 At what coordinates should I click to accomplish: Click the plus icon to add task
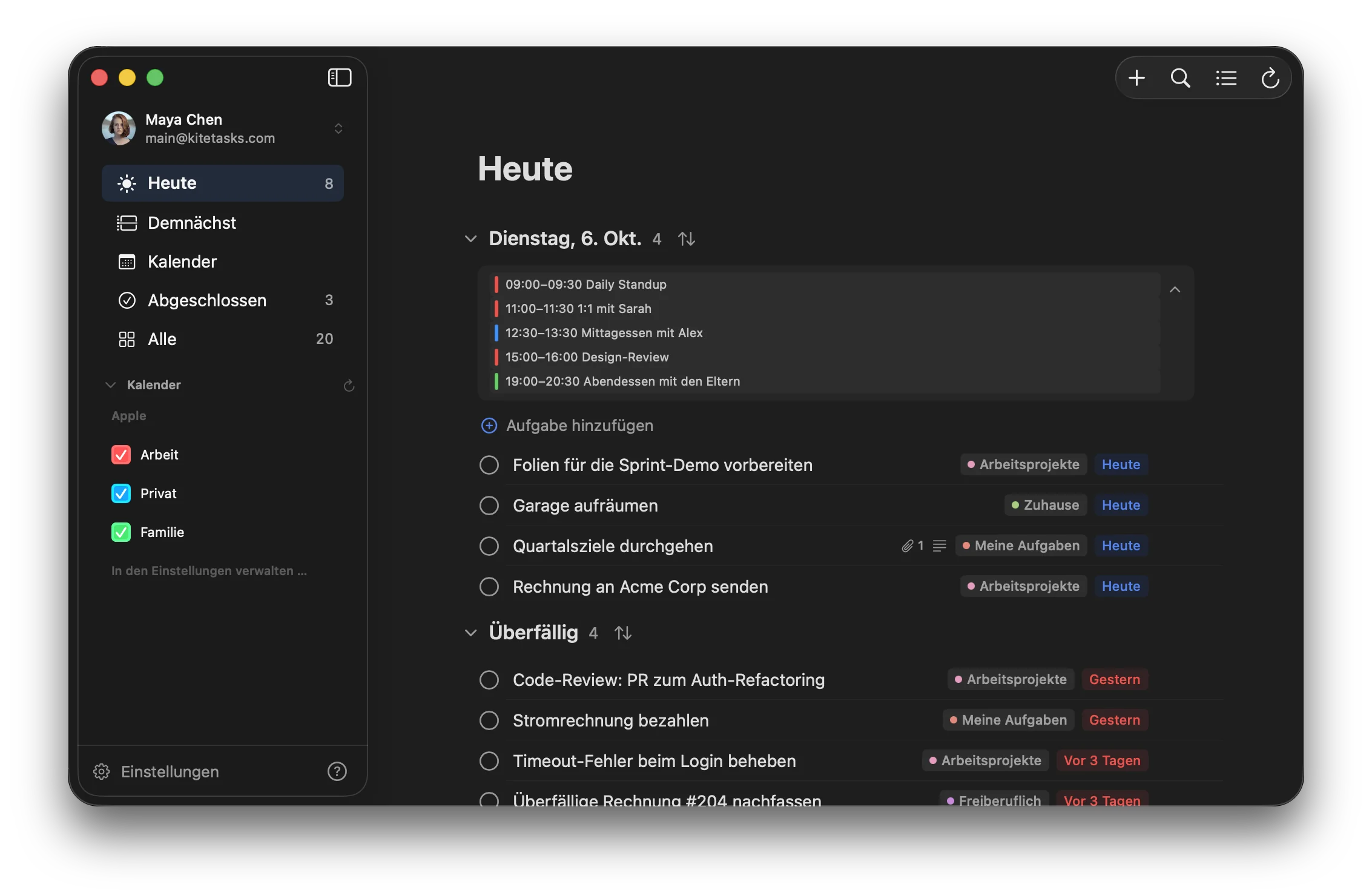(1136, 77)
